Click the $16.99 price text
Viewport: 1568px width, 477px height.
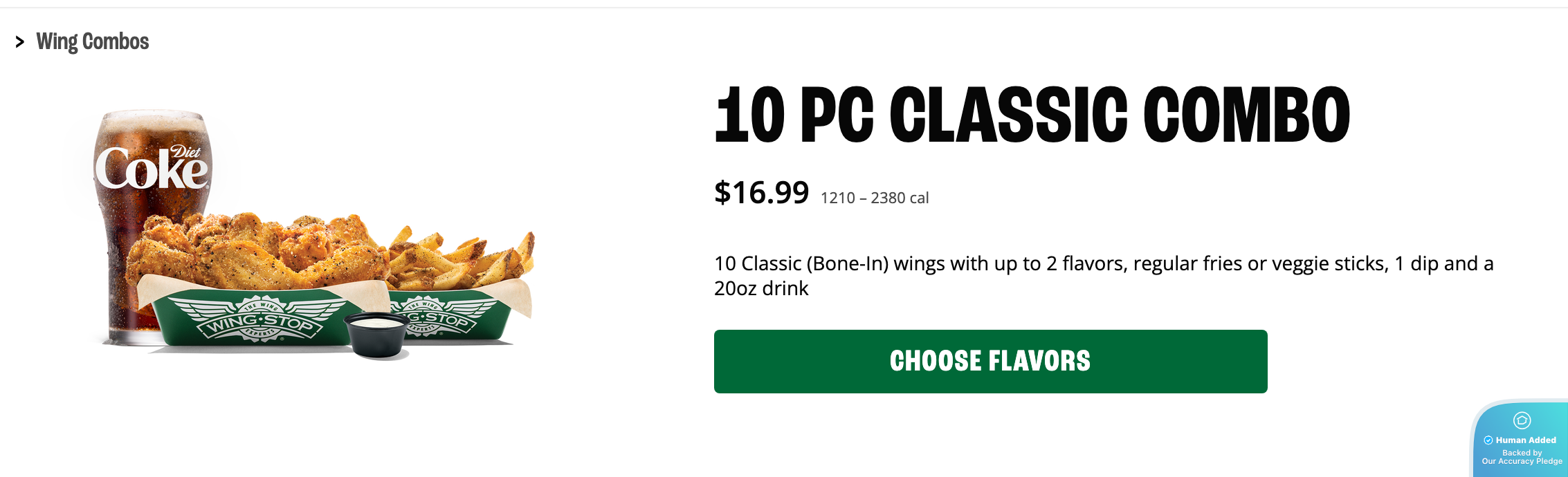pos(761,193)
